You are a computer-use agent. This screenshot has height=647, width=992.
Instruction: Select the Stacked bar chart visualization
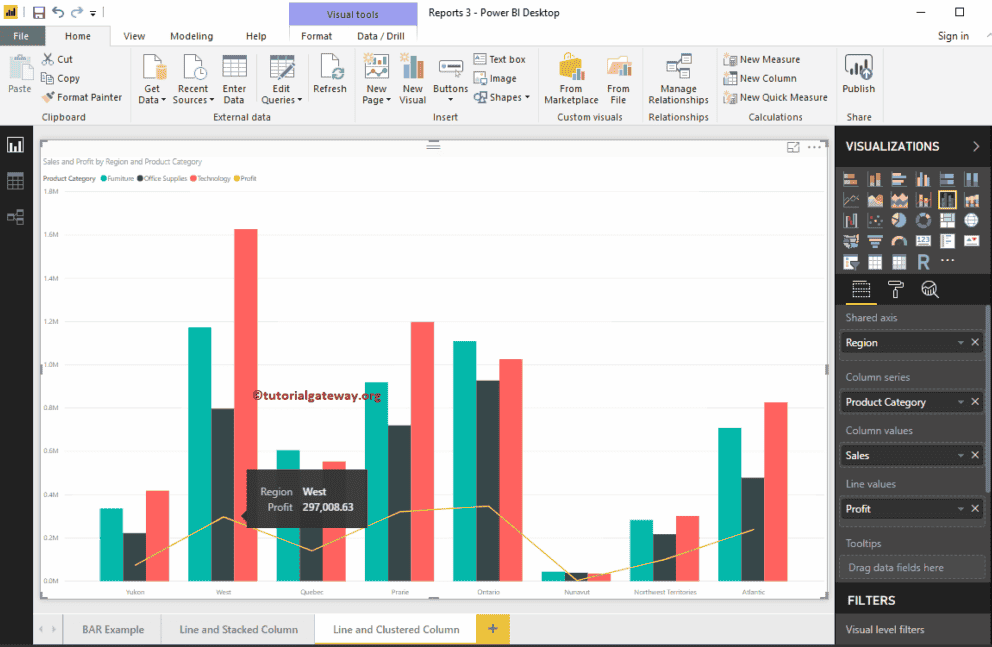click(851, 180)
